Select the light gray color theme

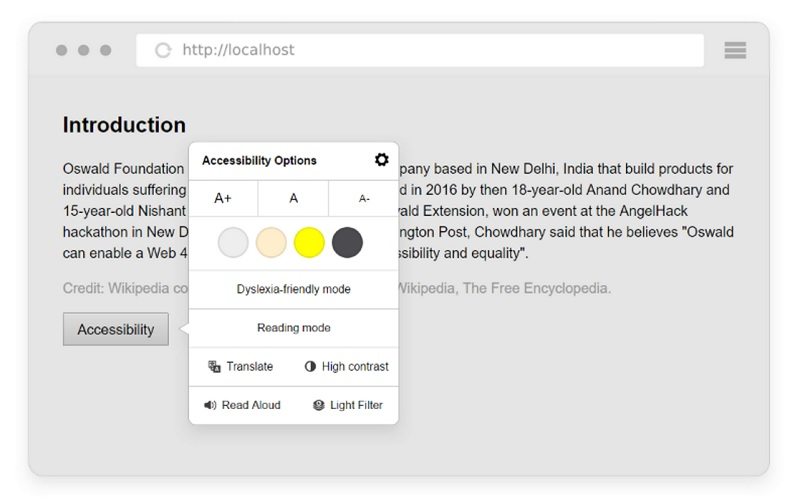pyautogui.click(x=233, y=242)
